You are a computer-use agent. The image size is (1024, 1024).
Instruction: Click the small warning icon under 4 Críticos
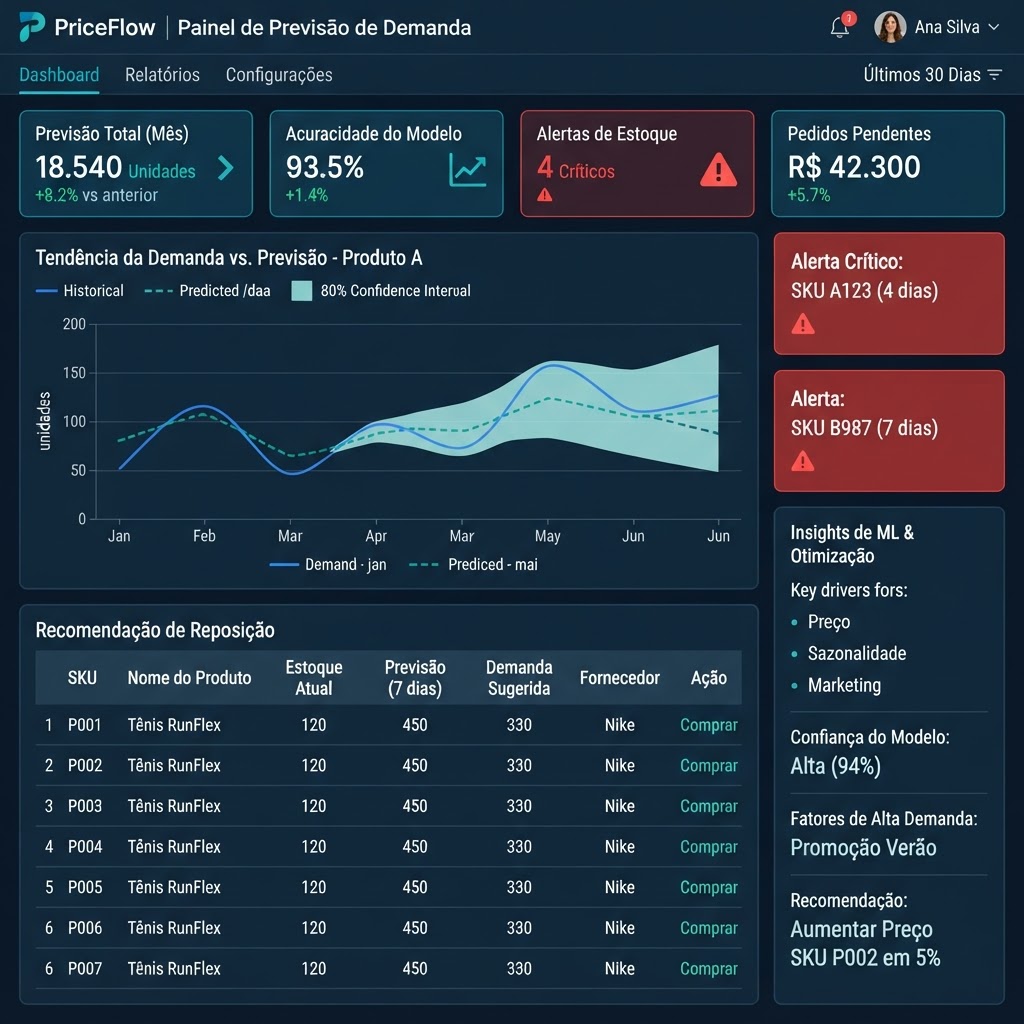click(x=545, y=195)
